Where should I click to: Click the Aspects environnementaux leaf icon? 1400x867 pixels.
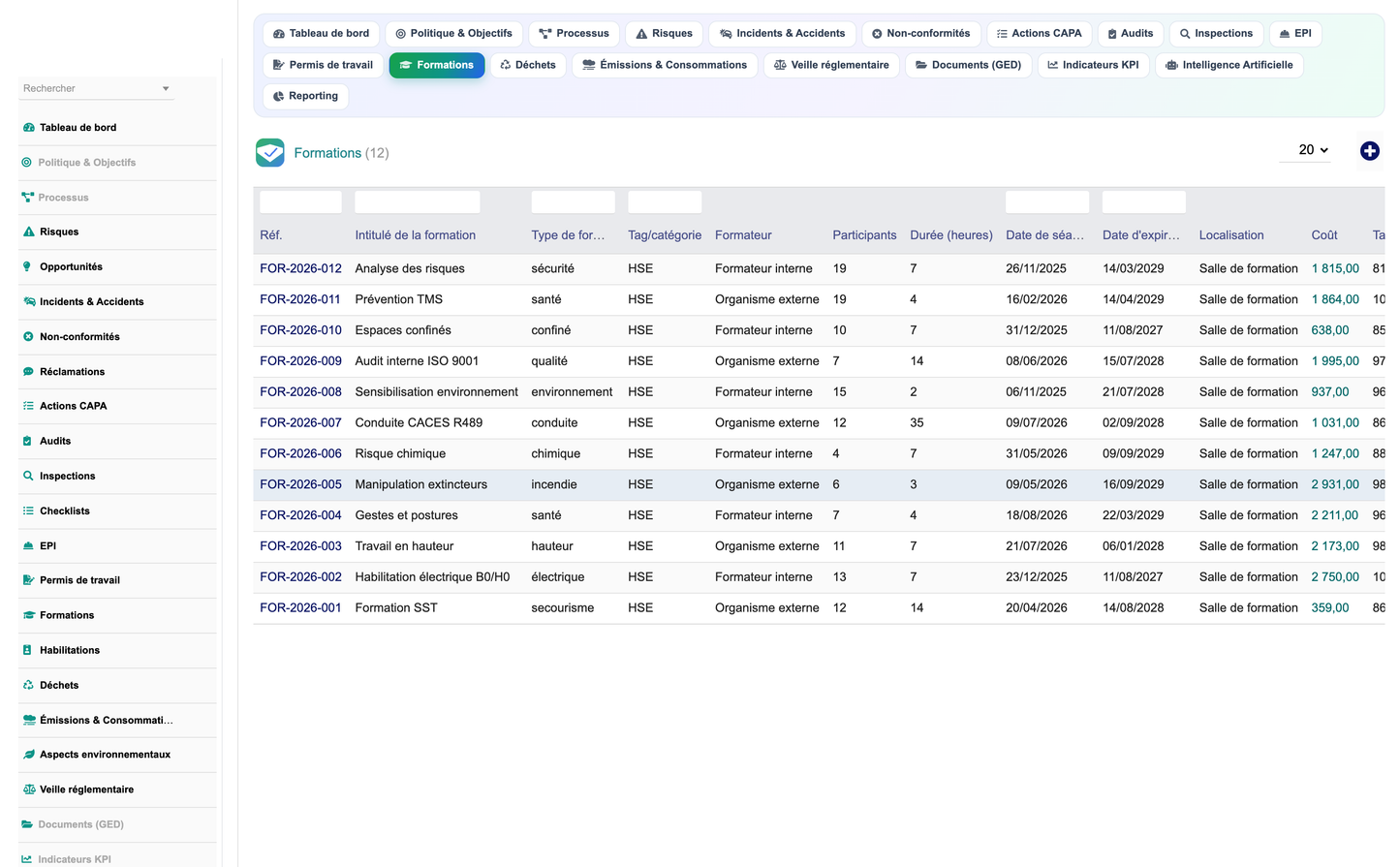pyautogui.click(x=28, y=755)
